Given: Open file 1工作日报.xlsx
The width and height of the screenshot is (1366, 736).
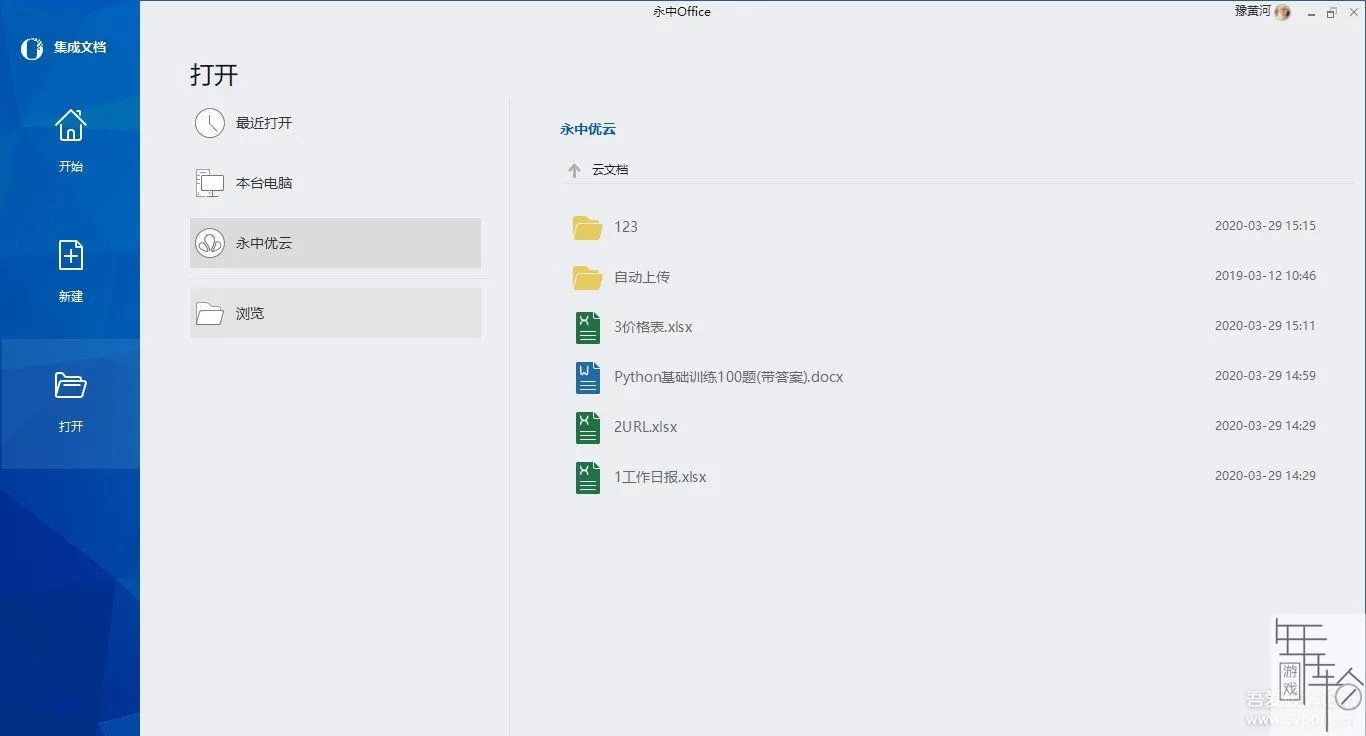Looking at the screenshot, I should [x=660, y=477].
